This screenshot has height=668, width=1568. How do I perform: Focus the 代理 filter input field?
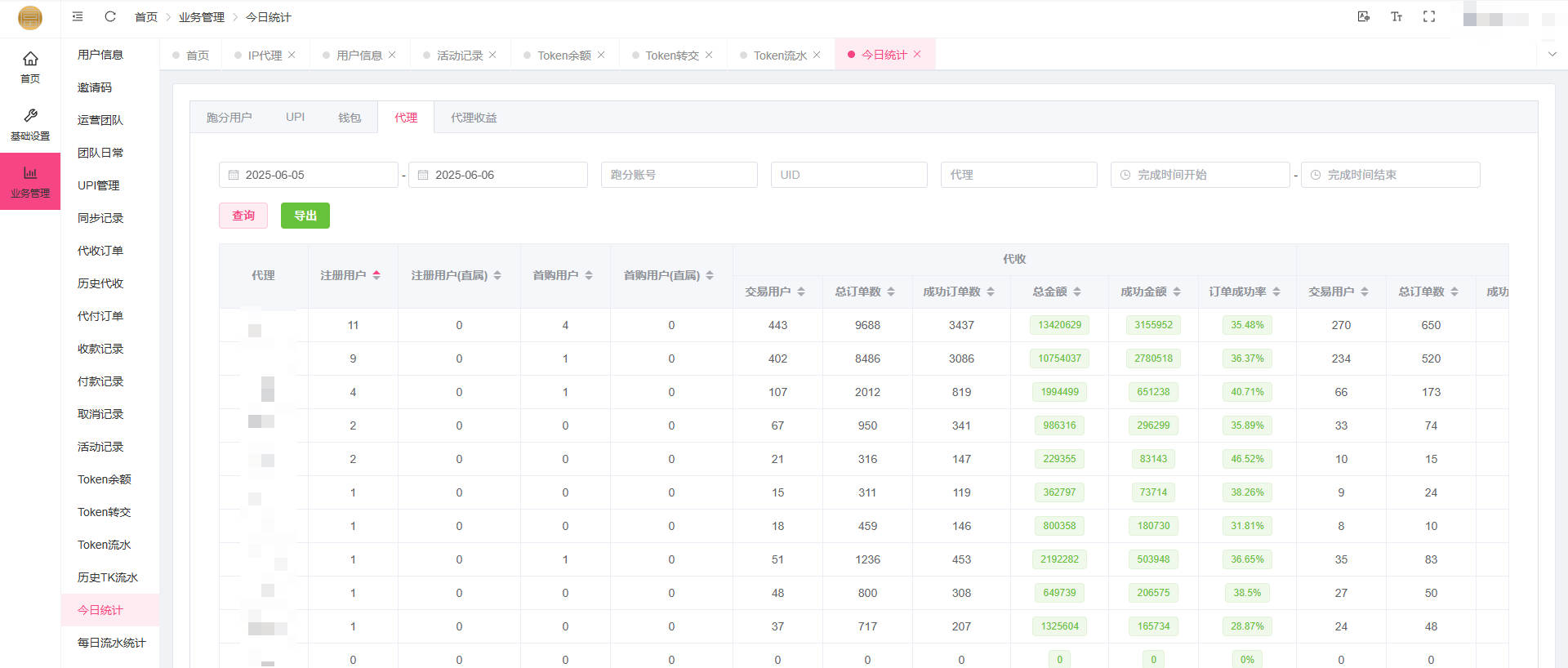[1019, 175]
